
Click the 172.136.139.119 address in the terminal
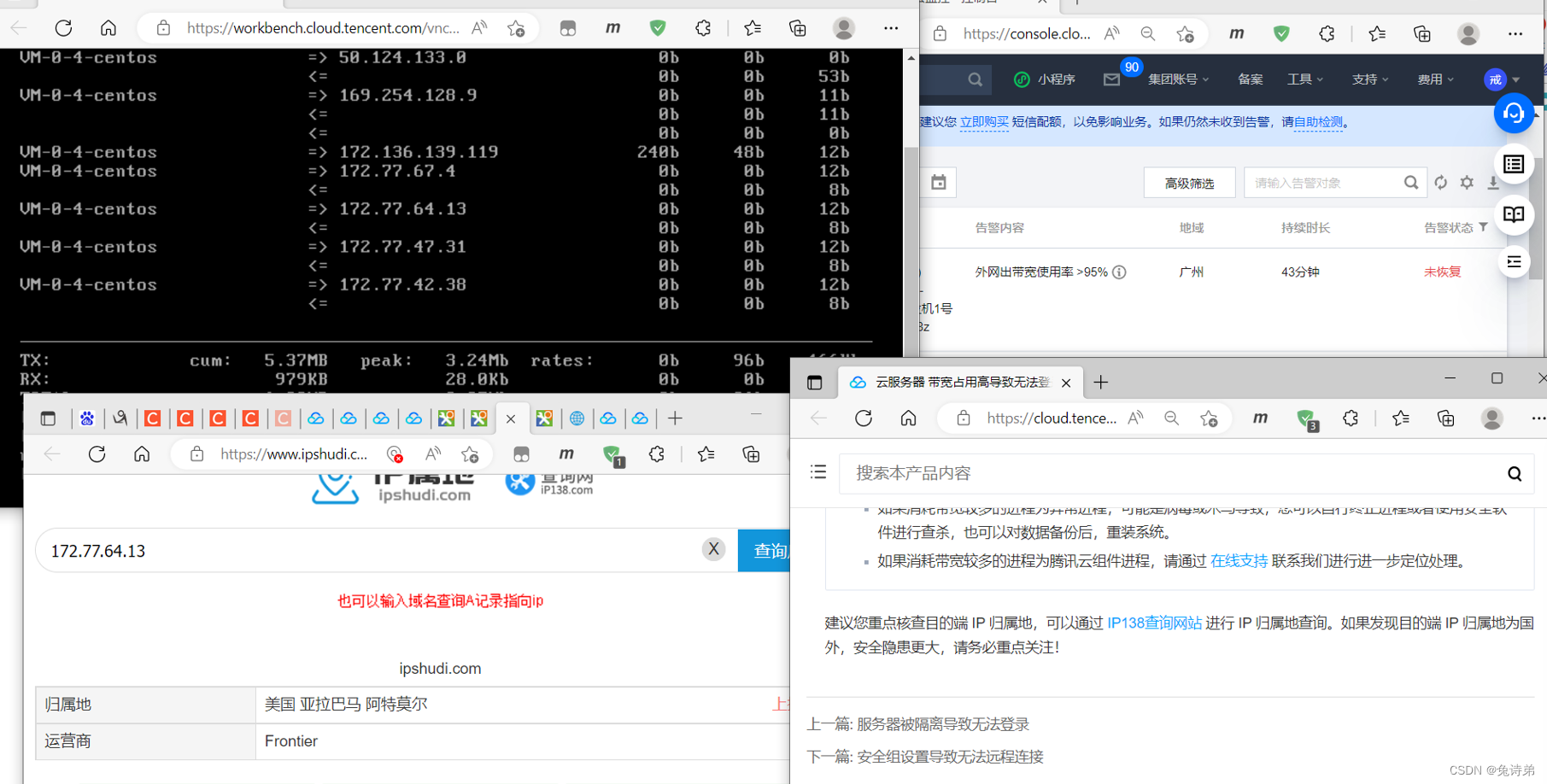[x=419, y=152]
